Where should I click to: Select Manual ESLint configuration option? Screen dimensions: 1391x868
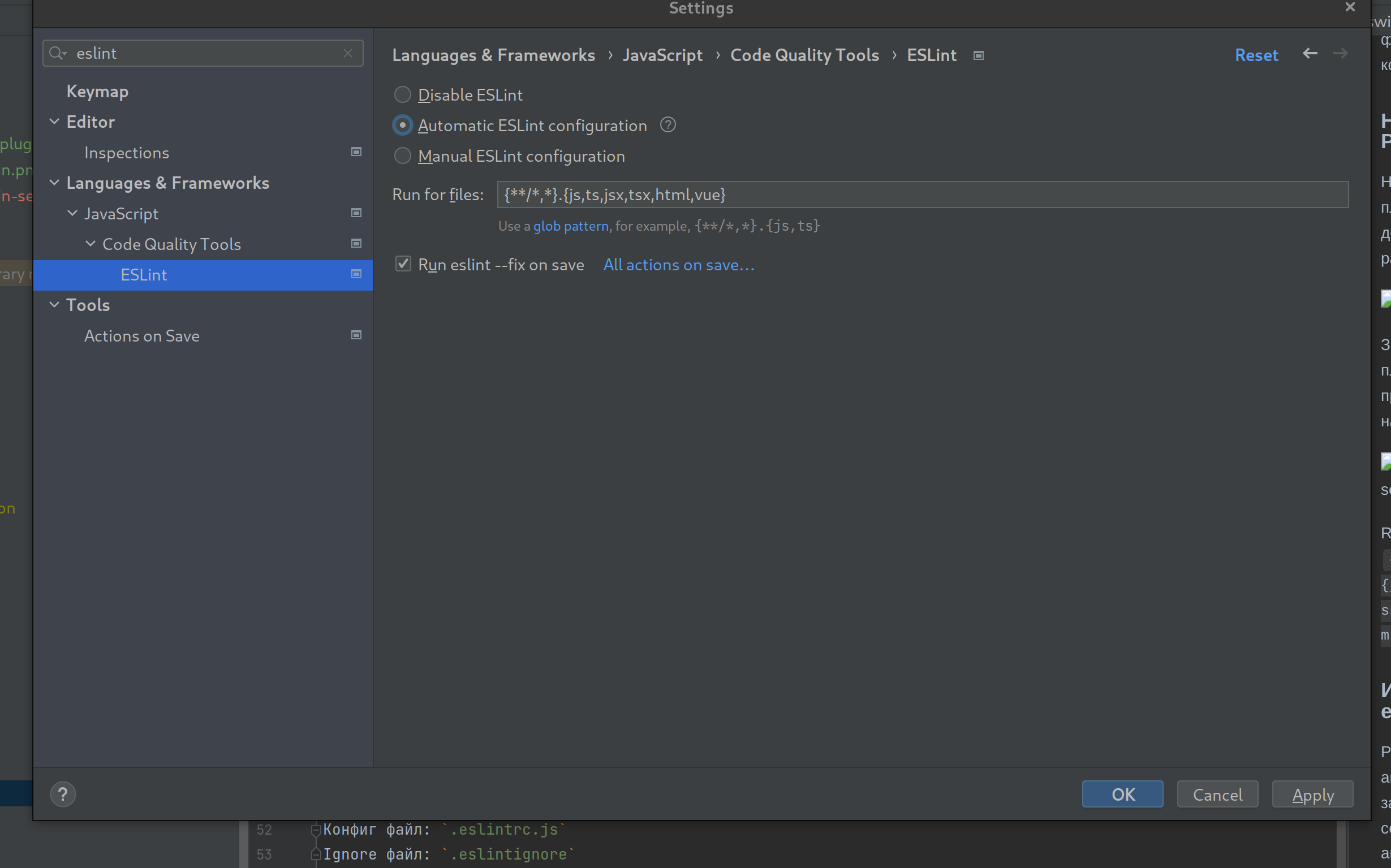coord(402,156)
